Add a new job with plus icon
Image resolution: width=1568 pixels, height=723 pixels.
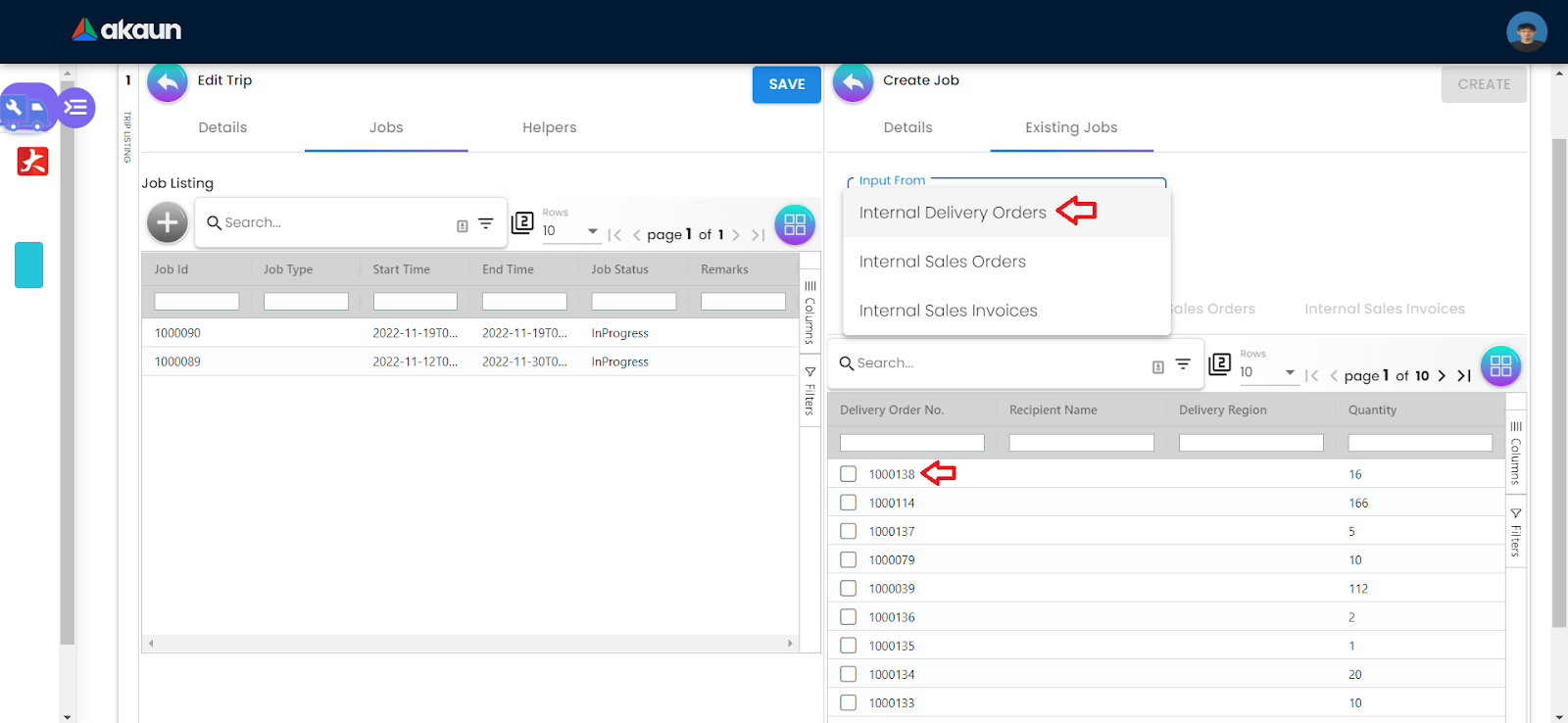pos(168,223)
